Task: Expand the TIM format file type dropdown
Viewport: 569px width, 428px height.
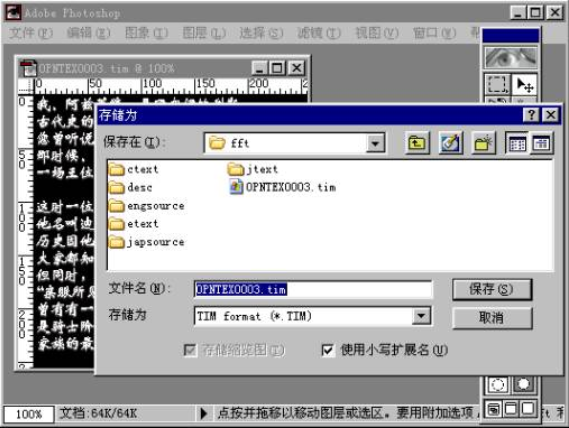Action: (x=421, y=316)
